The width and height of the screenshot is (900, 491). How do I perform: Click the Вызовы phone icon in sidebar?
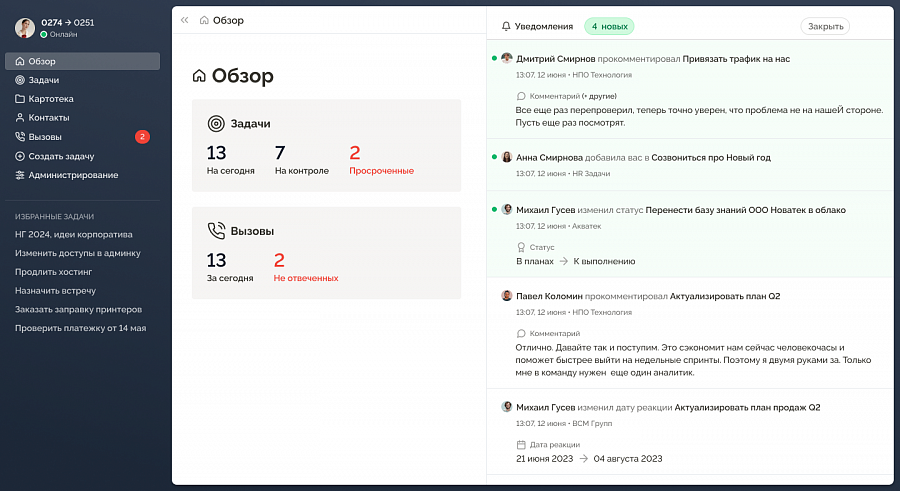click(20, 137)
